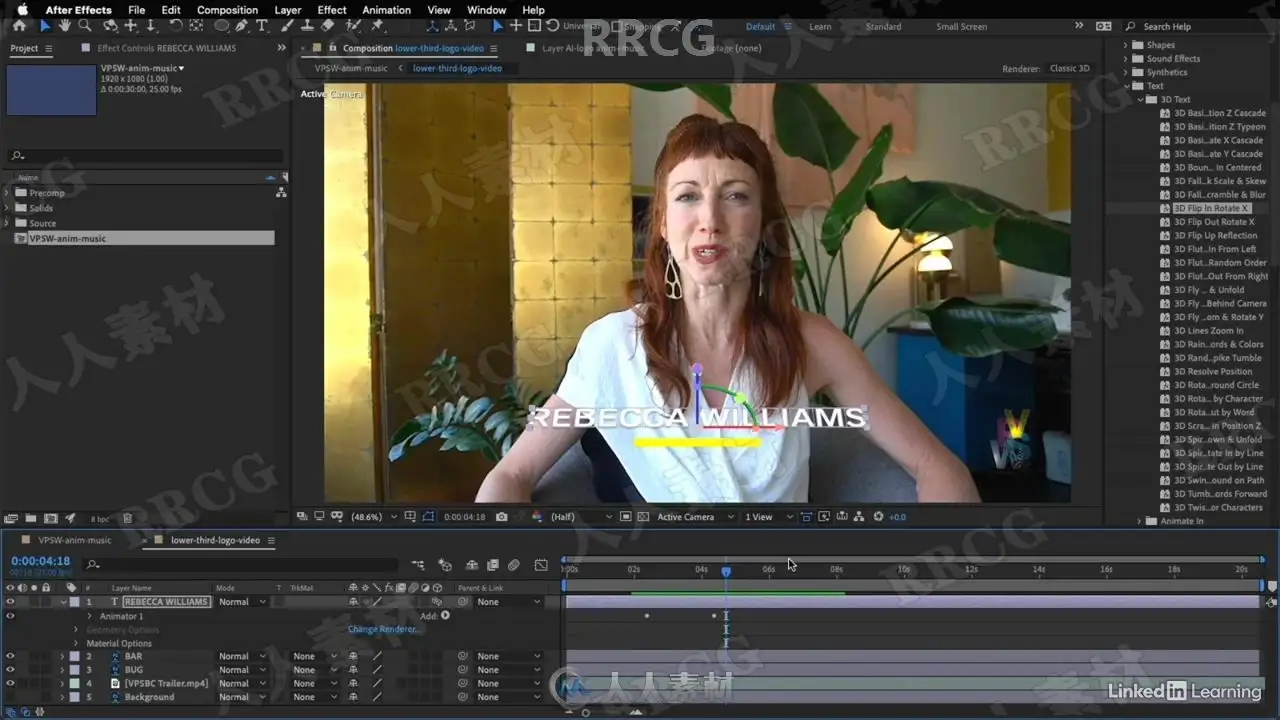Select the Zoom magnifier tool

85,26
